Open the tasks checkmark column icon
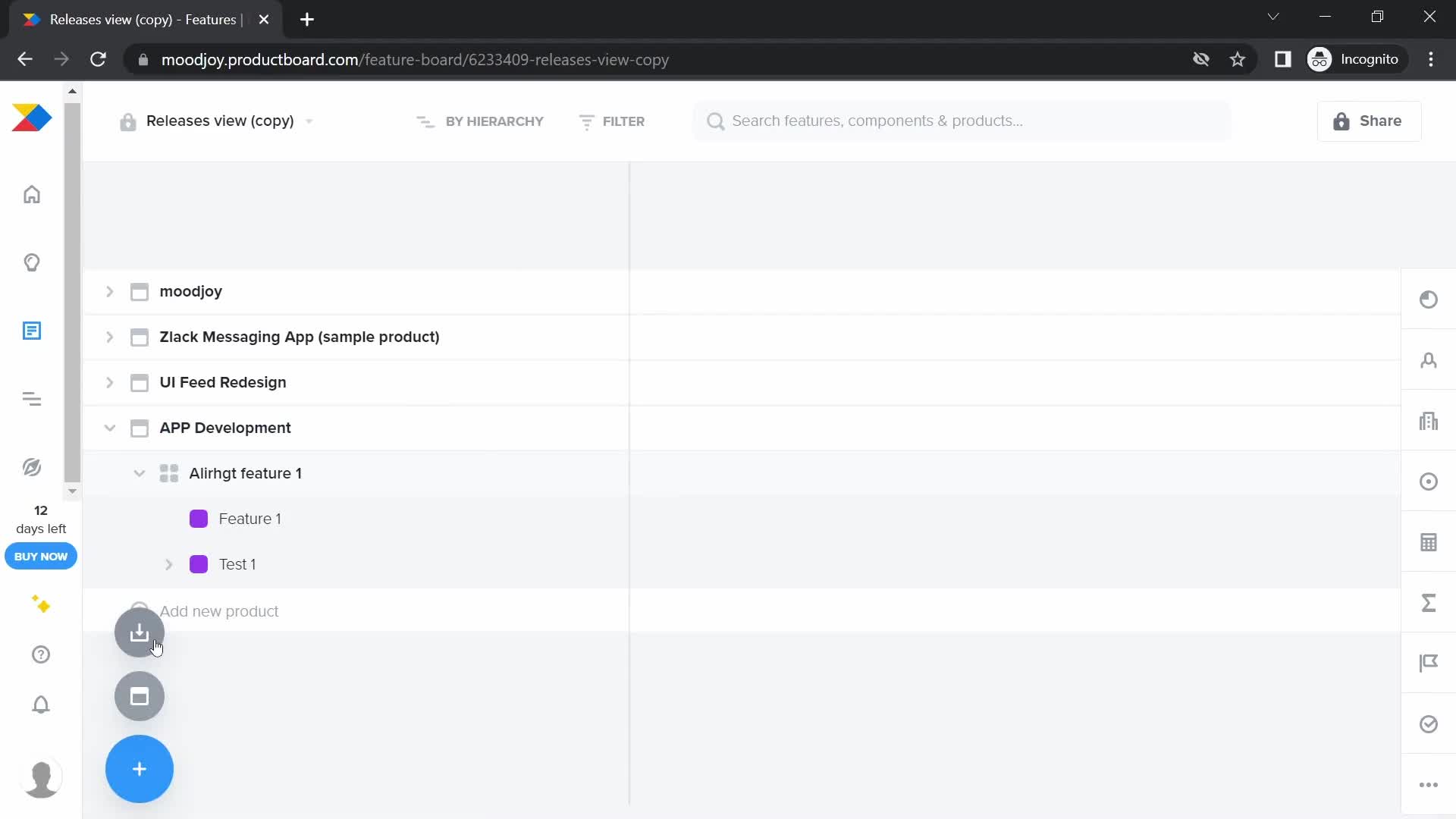Image resolution: width=1456 pixels, height=819 pixels. pos(1429,724)
